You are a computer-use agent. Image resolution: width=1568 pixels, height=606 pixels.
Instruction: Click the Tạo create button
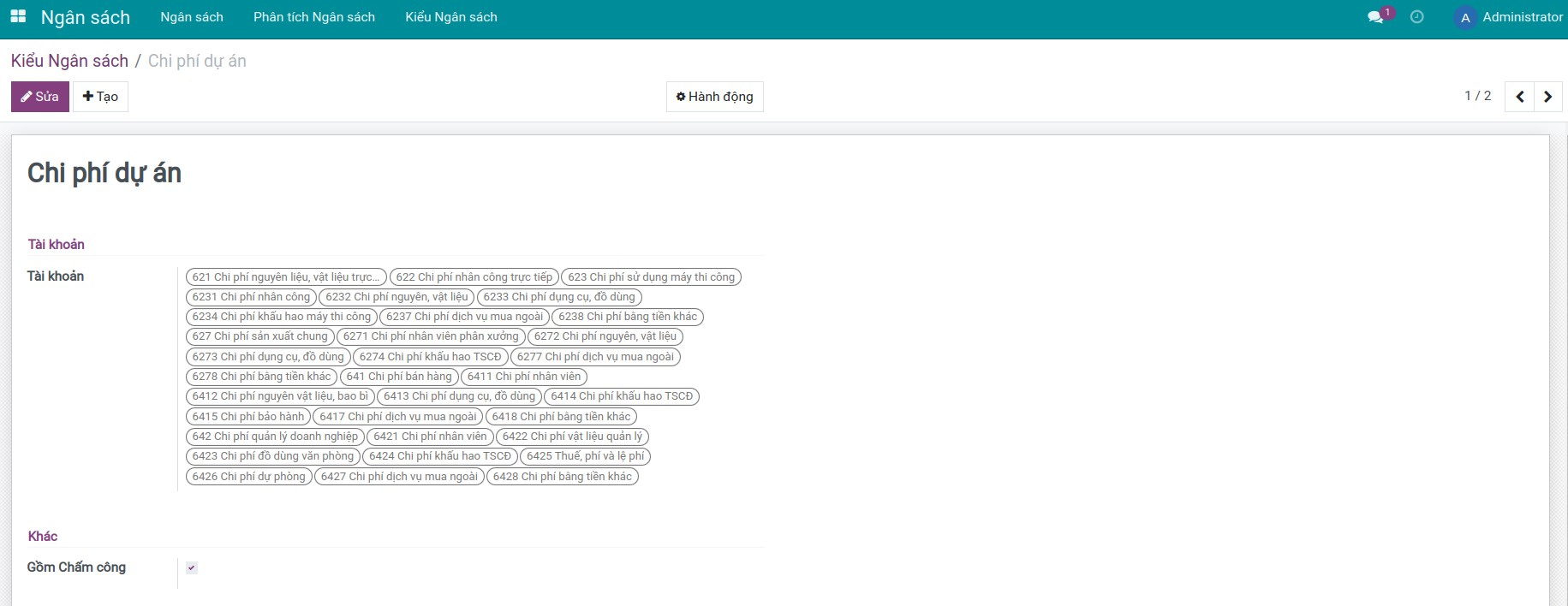pyautogui.click(x=100, y=97)
